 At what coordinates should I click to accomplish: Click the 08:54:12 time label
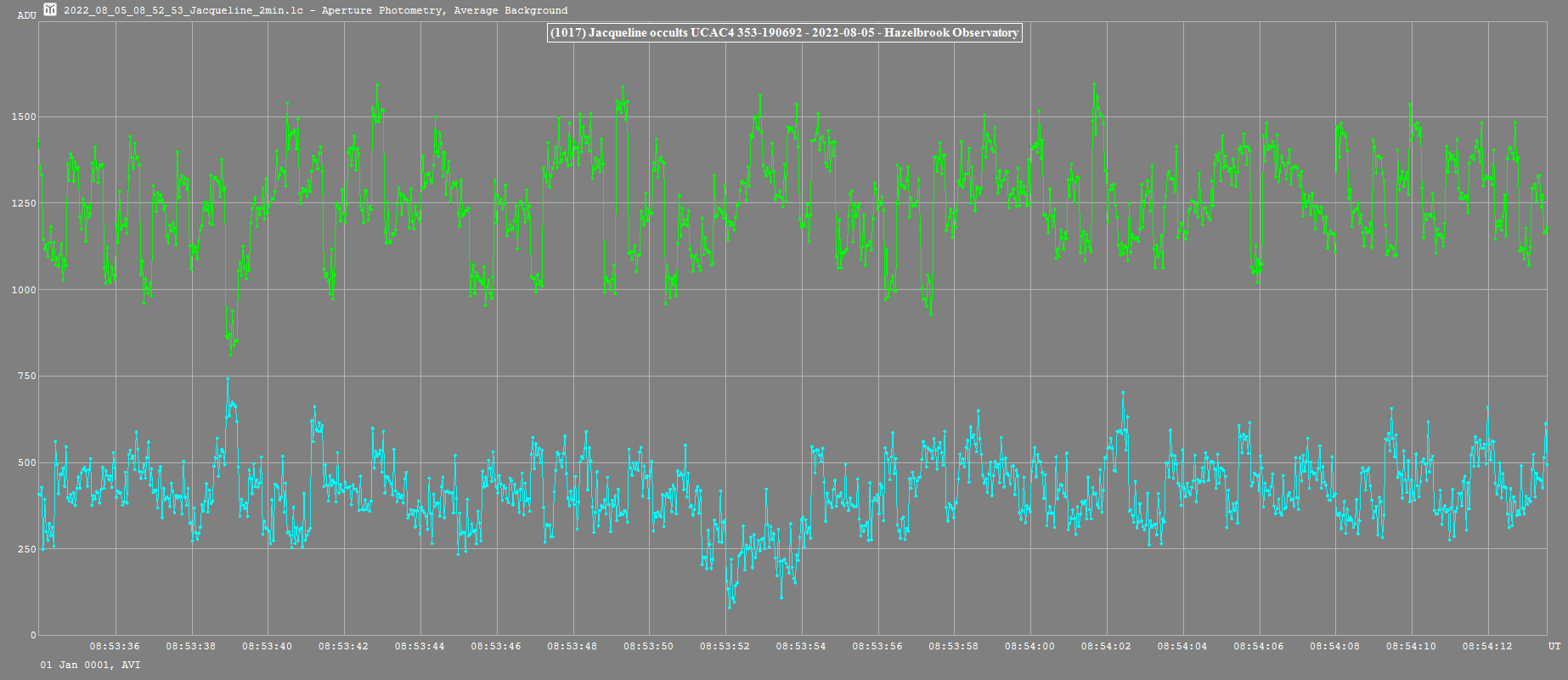pyautogui.click(x=1488, y=646)
